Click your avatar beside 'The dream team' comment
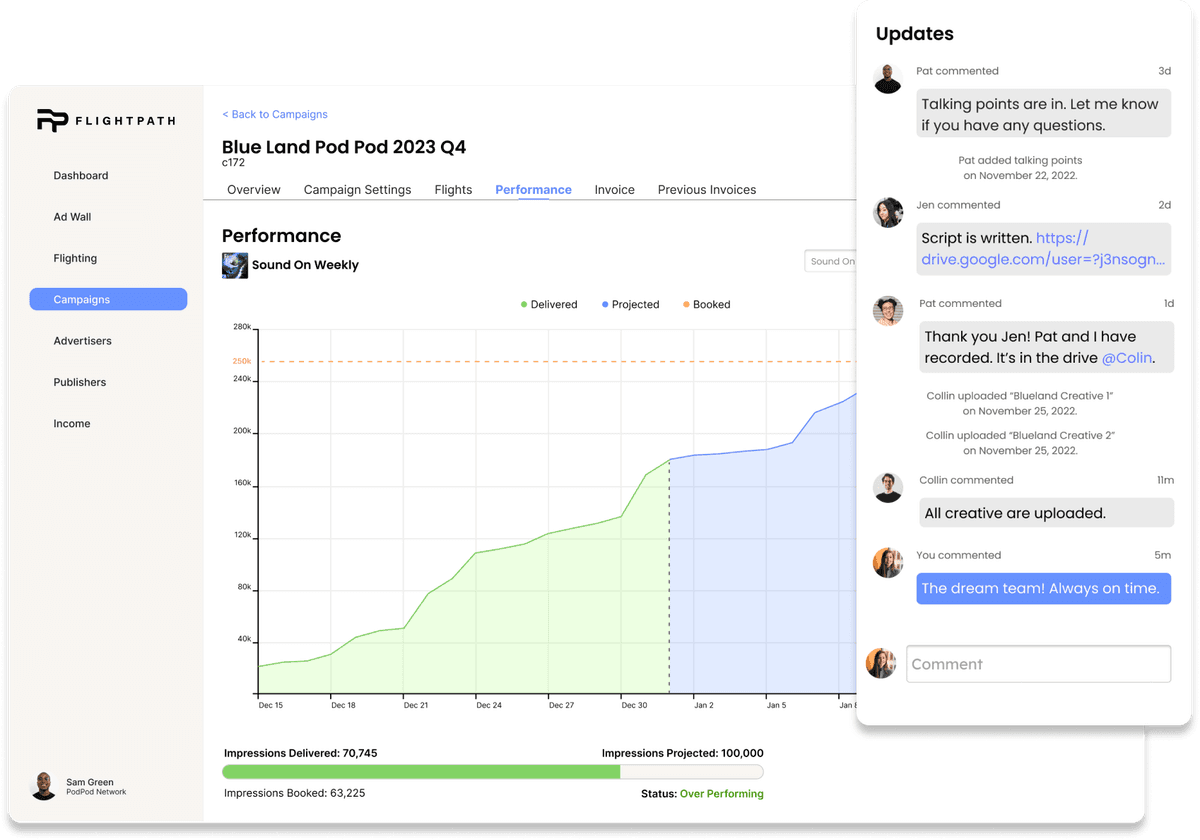Viewport: 1200px width, 840px height. coord(888,562)
